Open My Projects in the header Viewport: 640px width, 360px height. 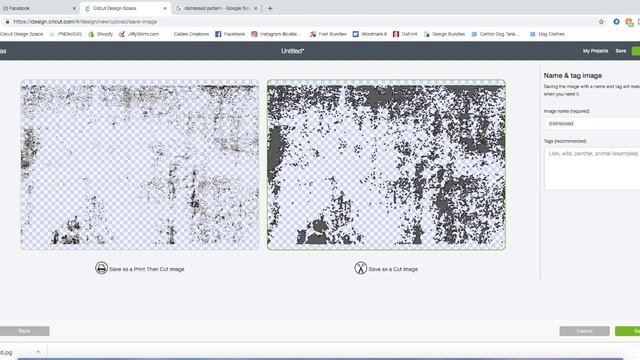595,51
